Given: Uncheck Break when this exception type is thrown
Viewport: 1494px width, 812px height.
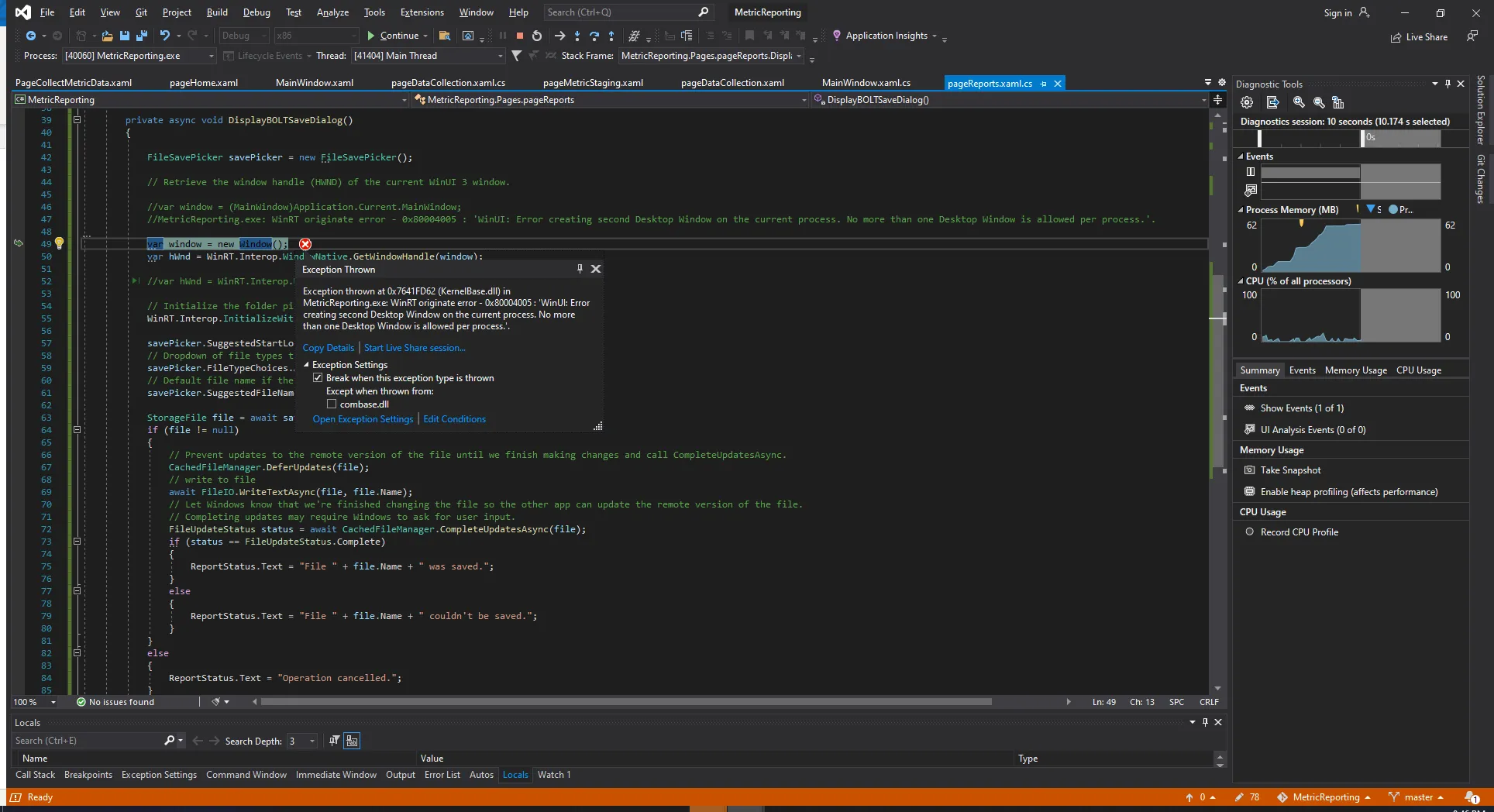Looking at the screenshot, I should pyautogui.click(x=318, y=378).
